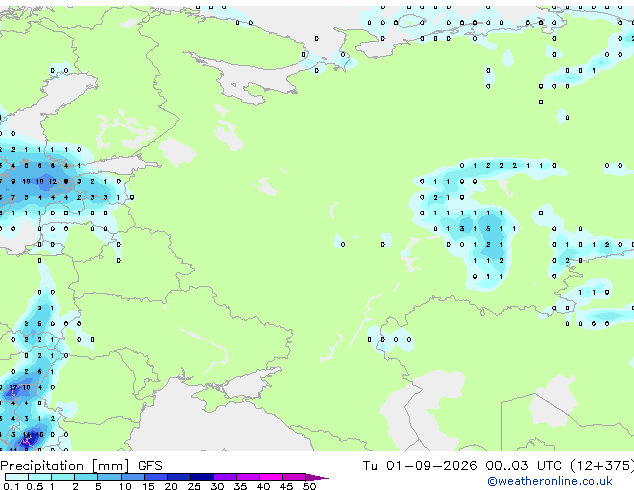Screen dimensions: 634x490
Task: Select the 40–45 mm magenta legend swatch
Action: coord(271,477)
